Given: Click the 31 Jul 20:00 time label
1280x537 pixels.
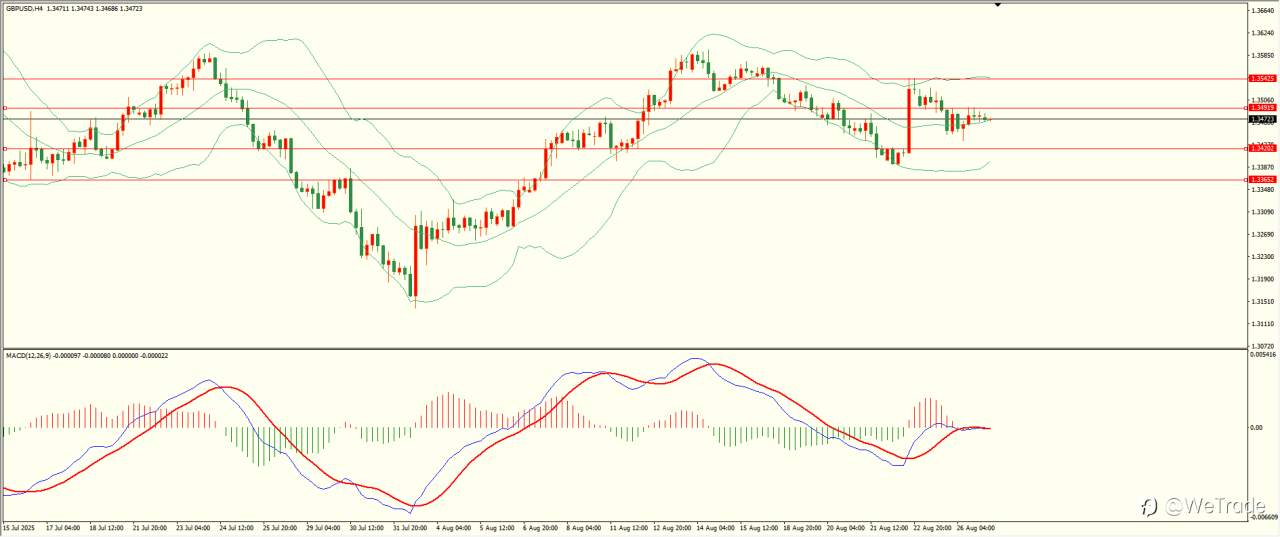Looking at the screenshot, I should pyautogui.click(x=410, y=527).
